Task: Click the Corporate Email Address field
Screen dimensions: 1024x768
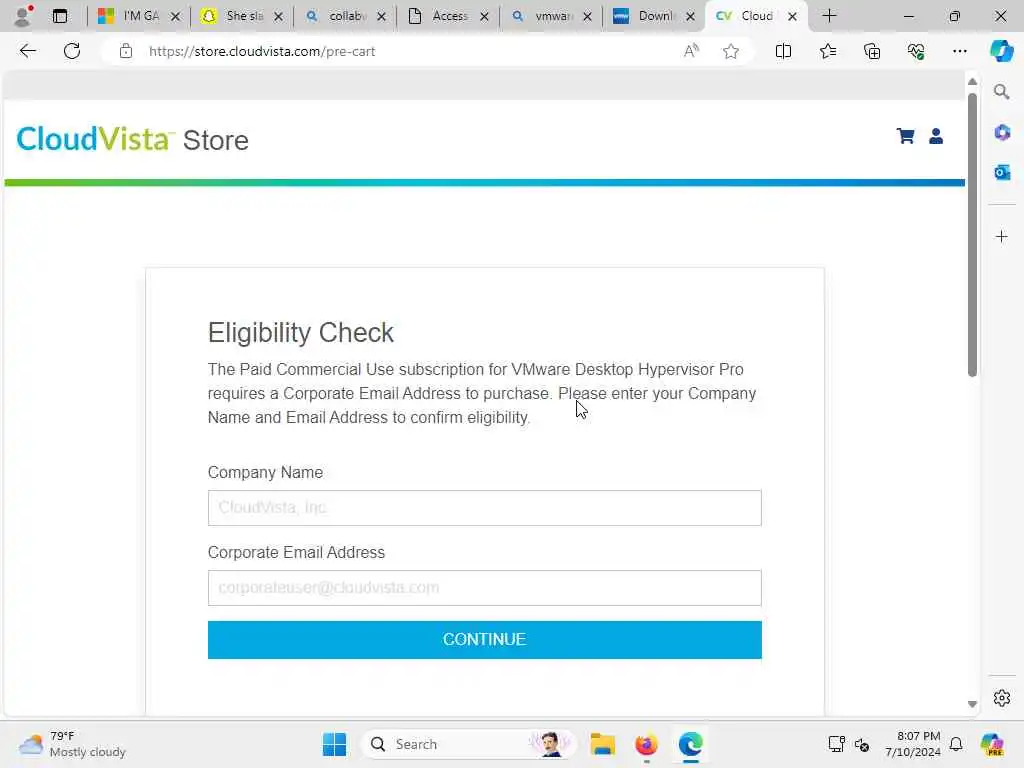Action: 485,587
